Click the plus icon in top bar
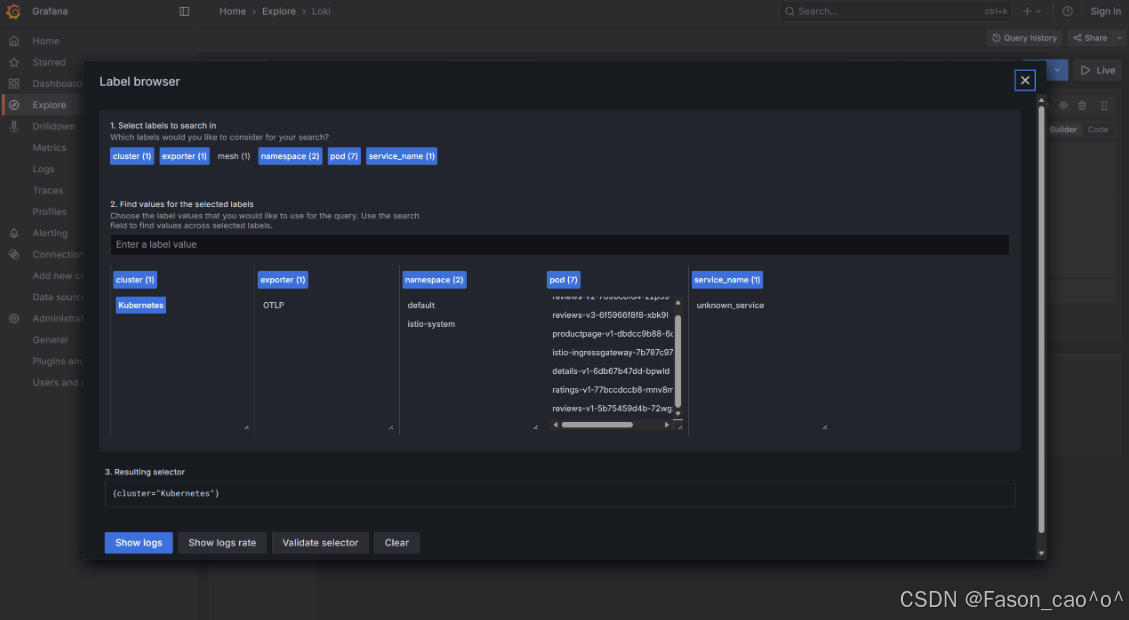 click(x=1027, y=12)
